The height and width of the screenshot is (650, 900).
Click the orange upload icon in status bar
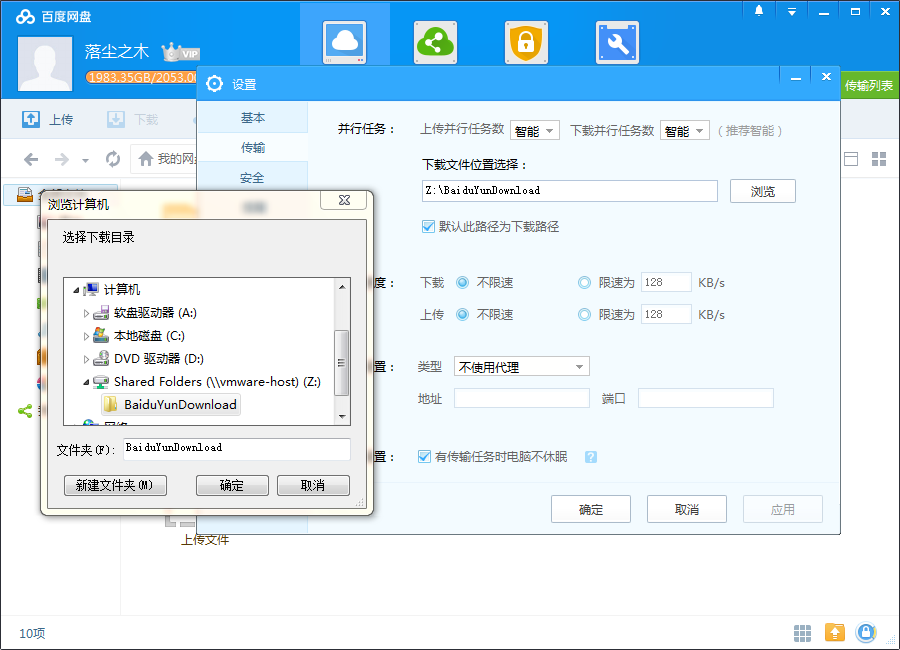click(835, 633)
